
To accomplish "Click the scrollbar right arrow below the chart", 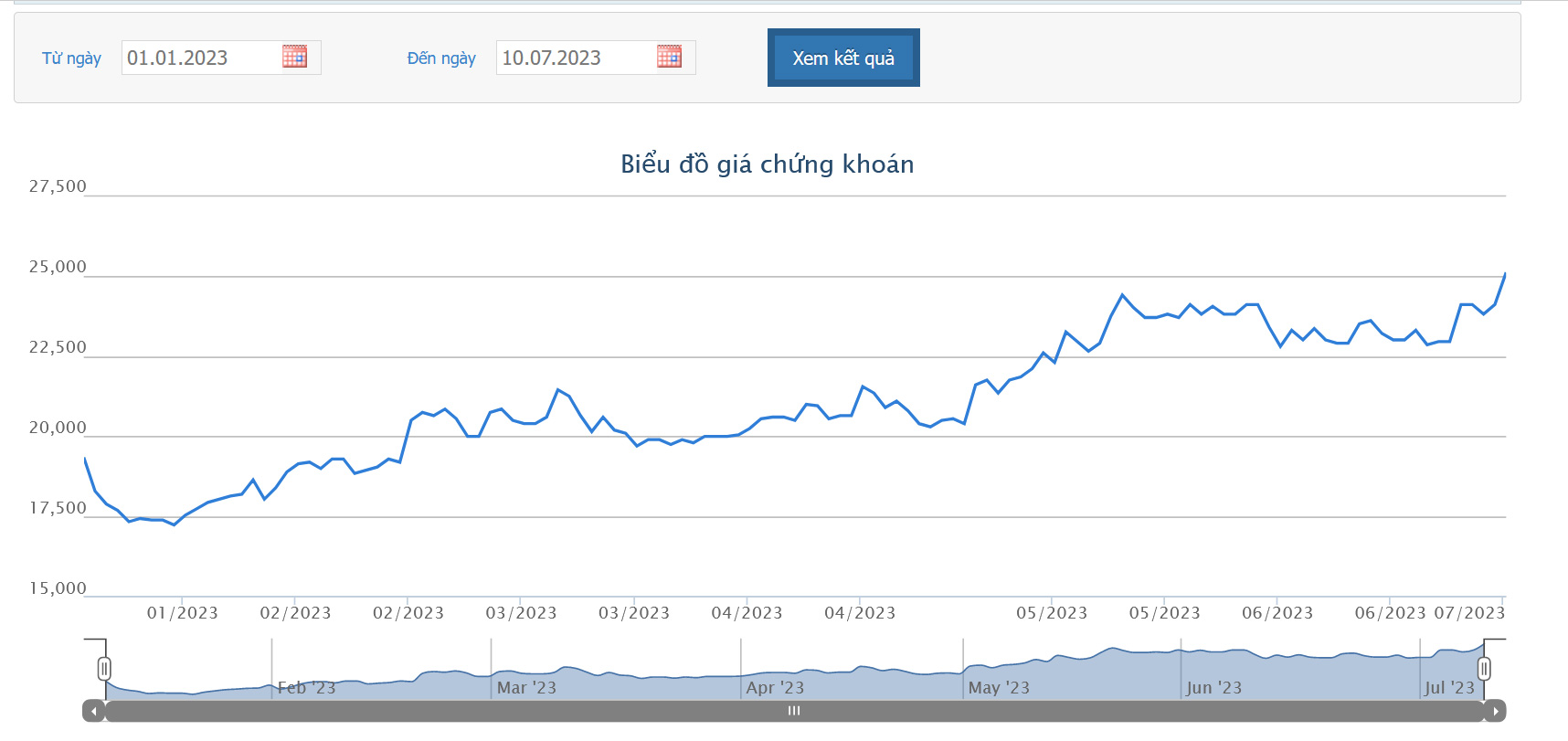I will (1495, 711).
